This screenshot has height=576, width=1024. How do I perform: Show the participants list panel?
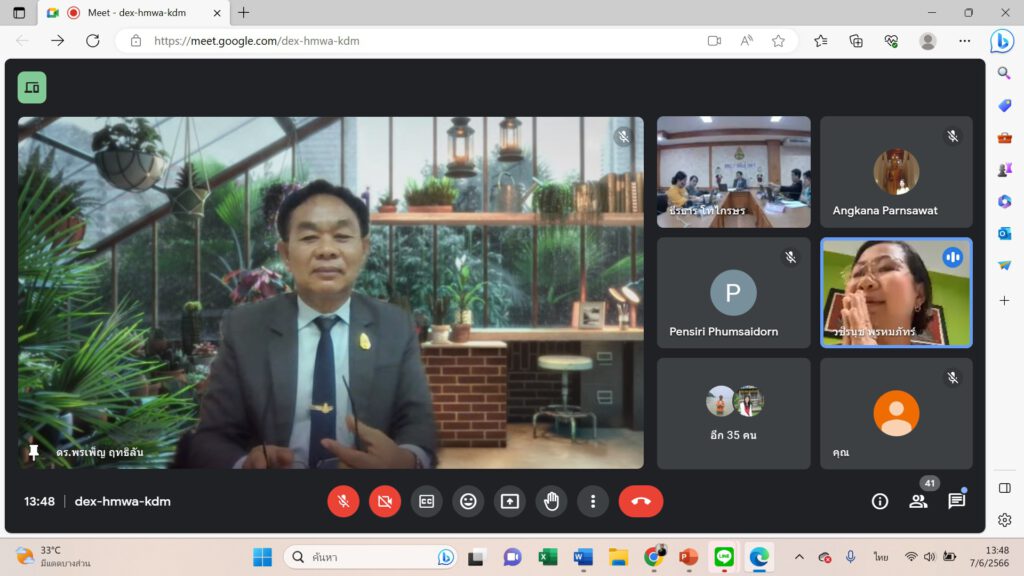click(918, 501)
